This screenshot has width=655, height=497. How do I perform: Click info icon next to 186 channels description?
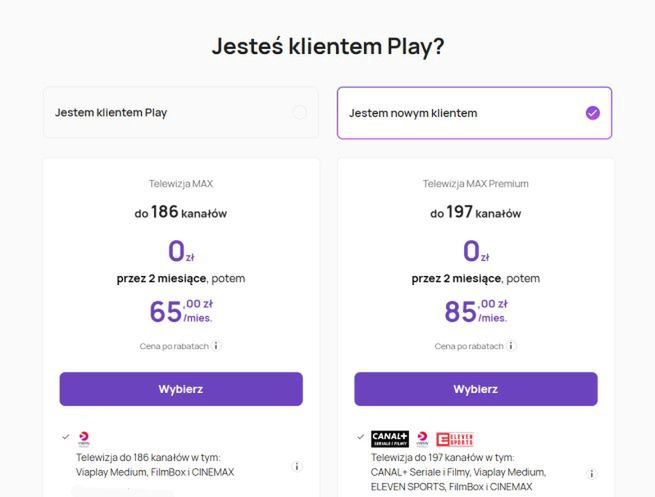(x=297, y=466)
